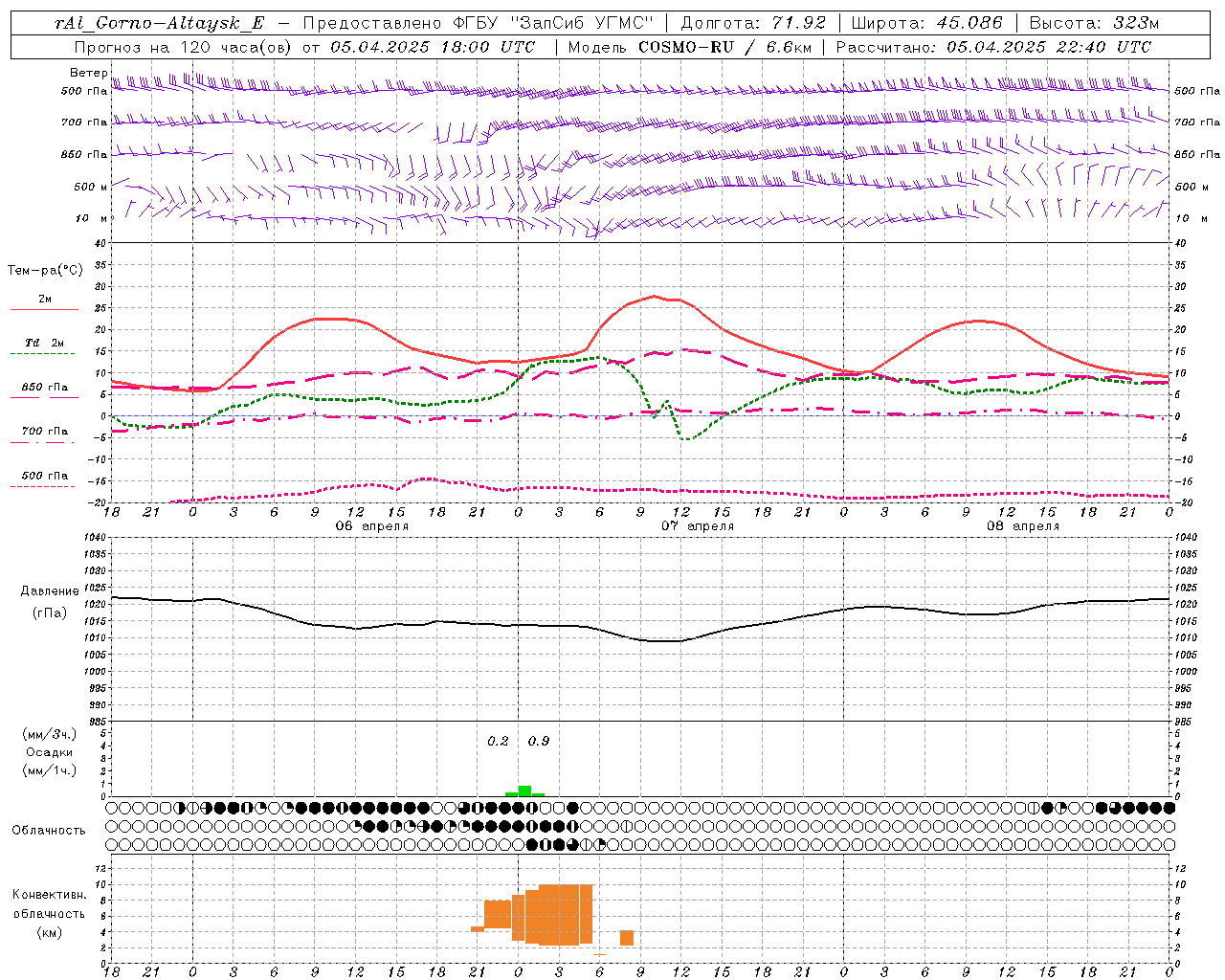Click the 07 апреля date label
The image size is (1225, 980).
[x=698, y=526]
